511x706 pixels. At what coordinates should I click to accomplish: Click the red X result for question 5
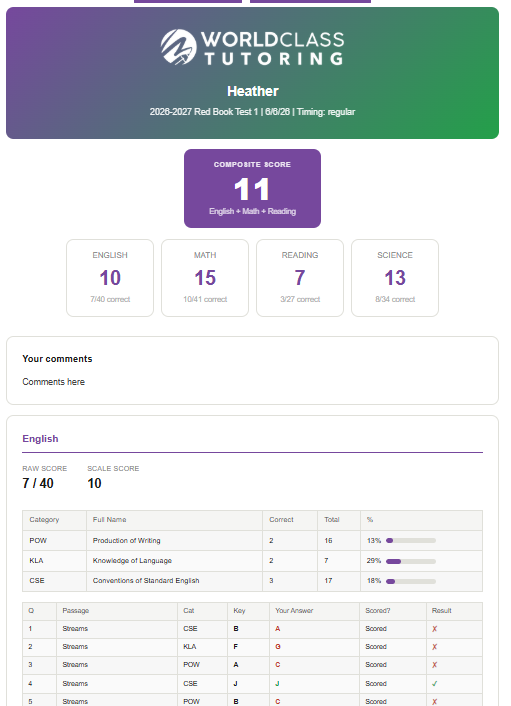(434, 701)
